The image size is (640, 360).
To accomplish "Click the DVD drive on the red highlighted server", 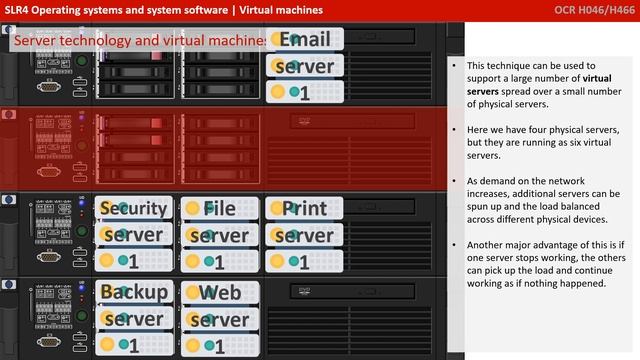I will tap(352, 121).
